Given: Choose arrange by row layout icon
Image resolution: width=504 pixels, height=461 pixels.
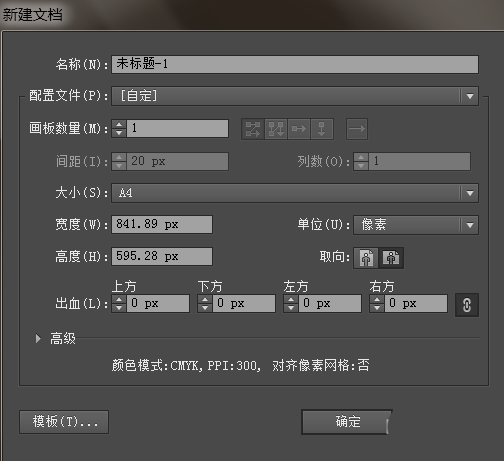Looking at the screenshot, I should [299, 129].
